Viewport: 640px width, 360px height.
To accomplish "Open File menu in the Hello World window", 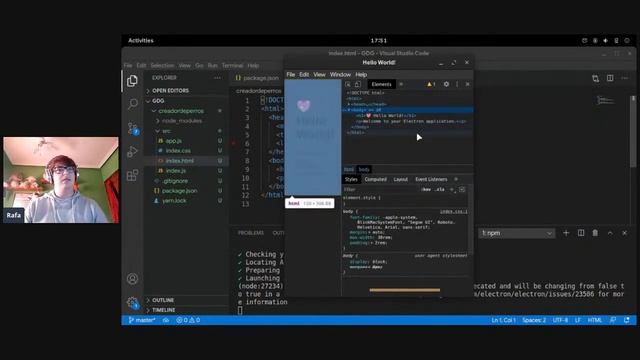I will 291,74.
